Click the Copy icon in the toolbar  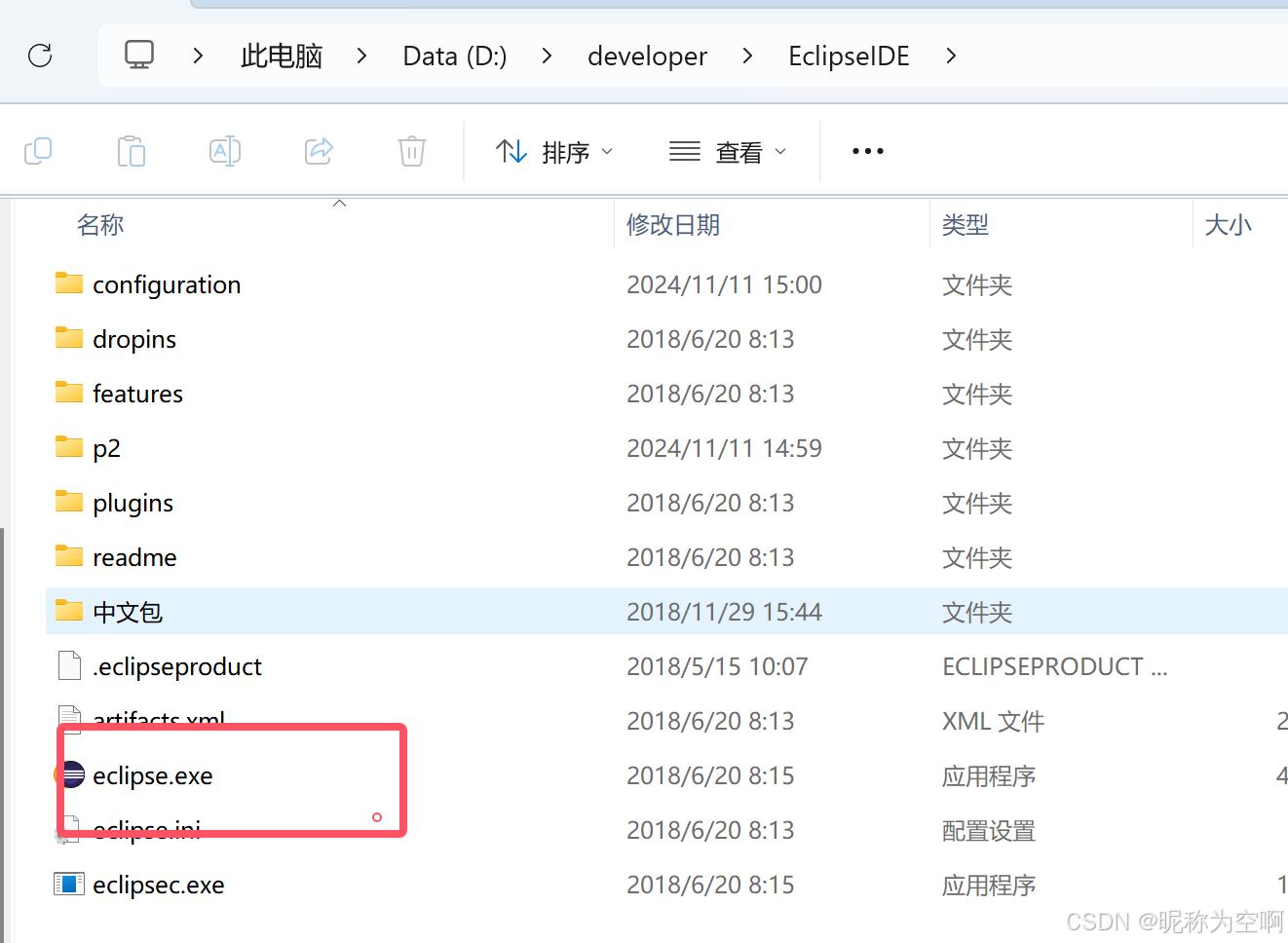tap(38, 151)
